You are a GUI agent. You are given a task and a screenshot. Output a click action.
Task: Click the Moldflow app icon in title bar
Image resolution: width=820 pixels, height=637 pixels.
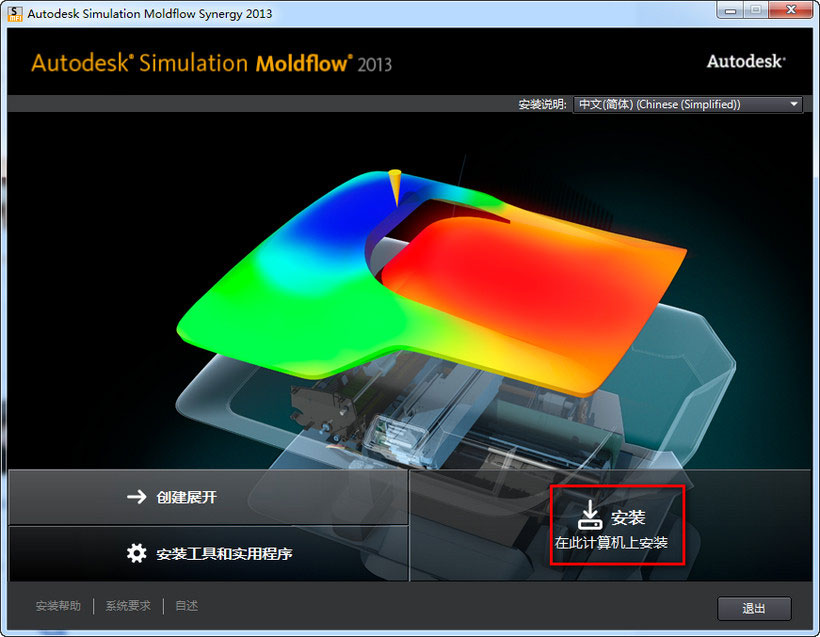coord(15,14)
